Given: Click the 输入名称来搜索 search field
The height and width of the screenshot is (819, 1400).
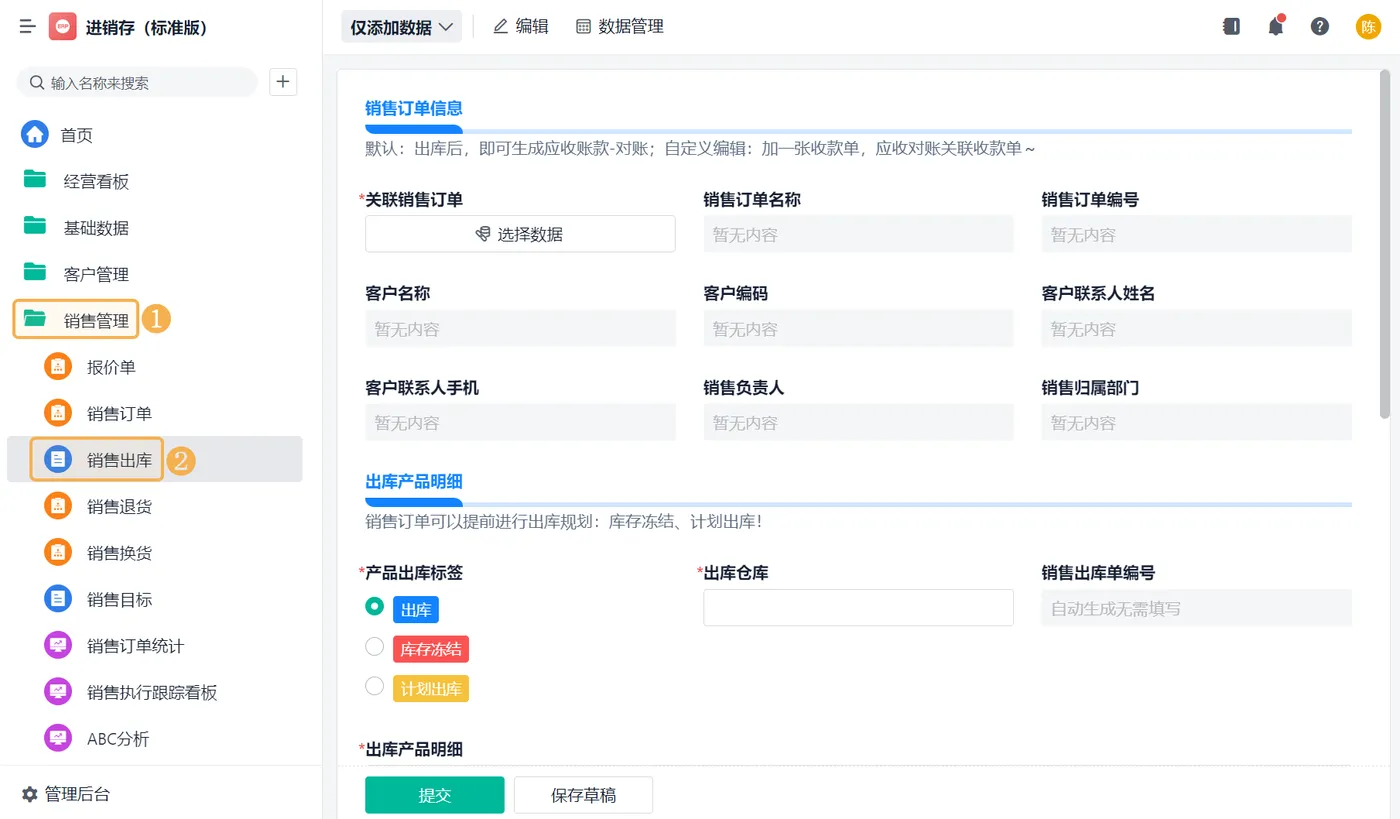Looking at the screenshot, I should pyautogui.click(x=137, y=83).
